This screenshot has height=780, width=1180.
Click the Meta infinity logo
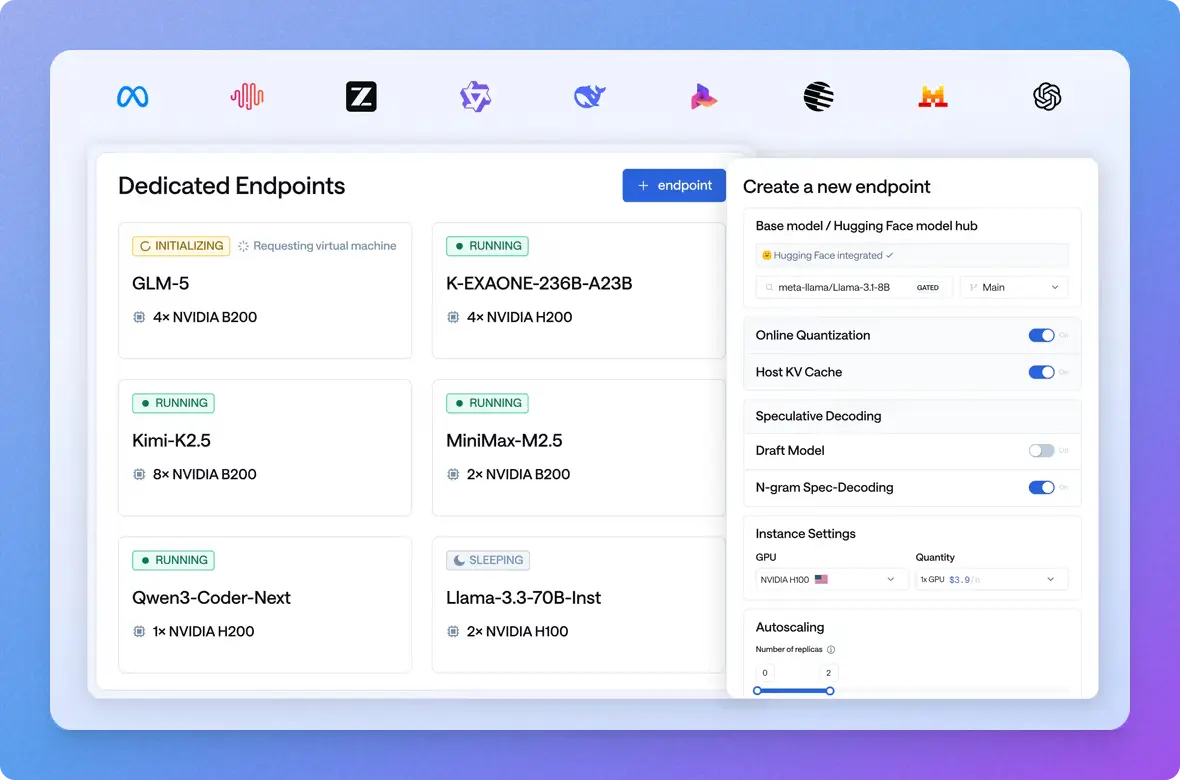point(132,96)
